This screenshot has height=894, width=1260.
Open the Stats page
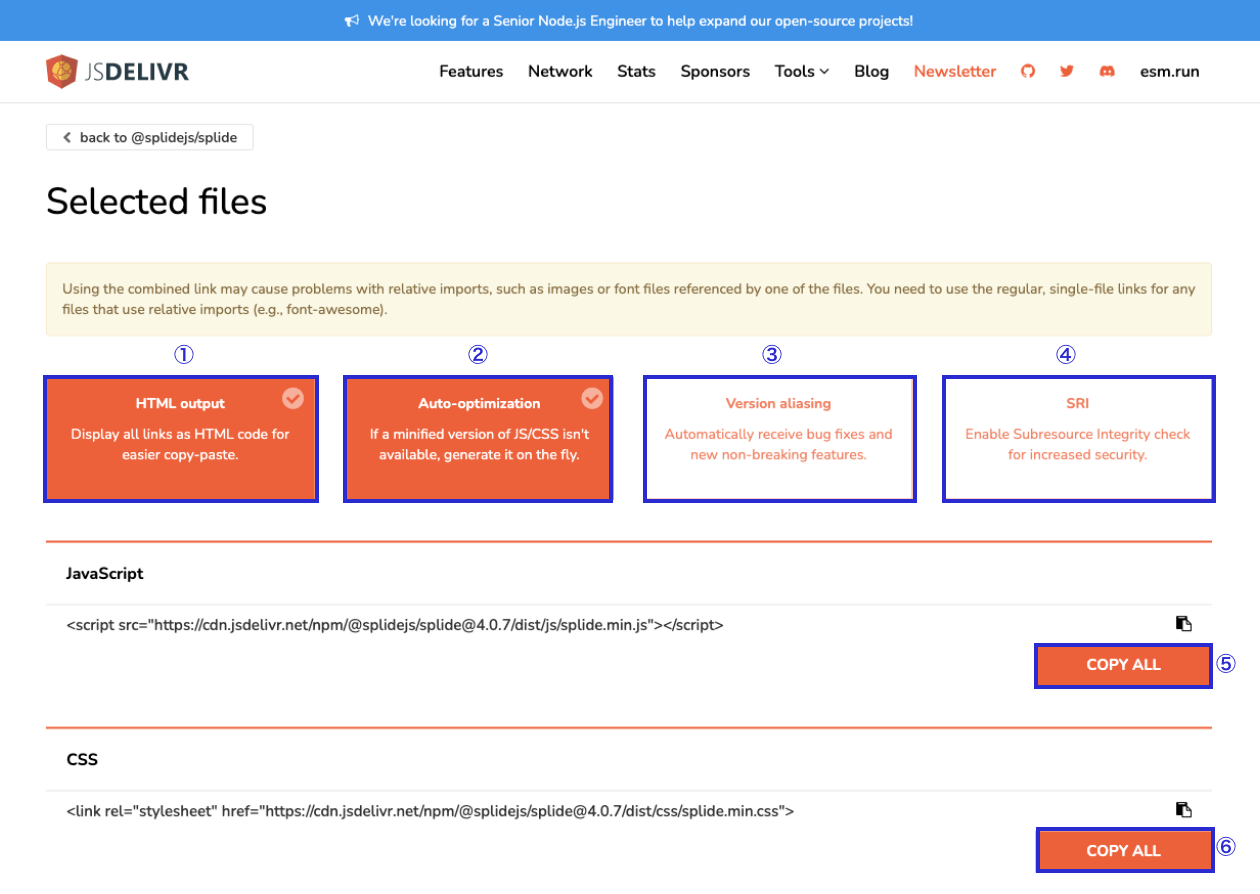[636, 71]
